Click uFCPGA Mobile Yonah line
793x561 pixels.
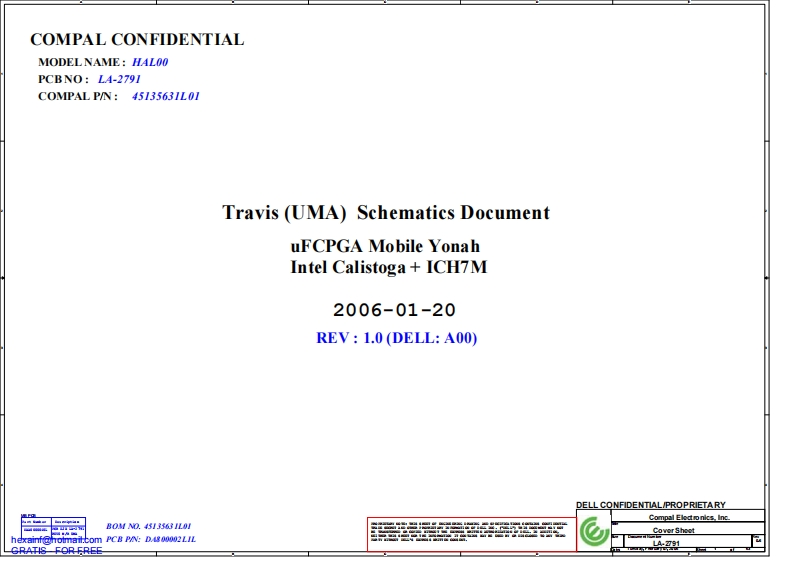click(385, 246)
